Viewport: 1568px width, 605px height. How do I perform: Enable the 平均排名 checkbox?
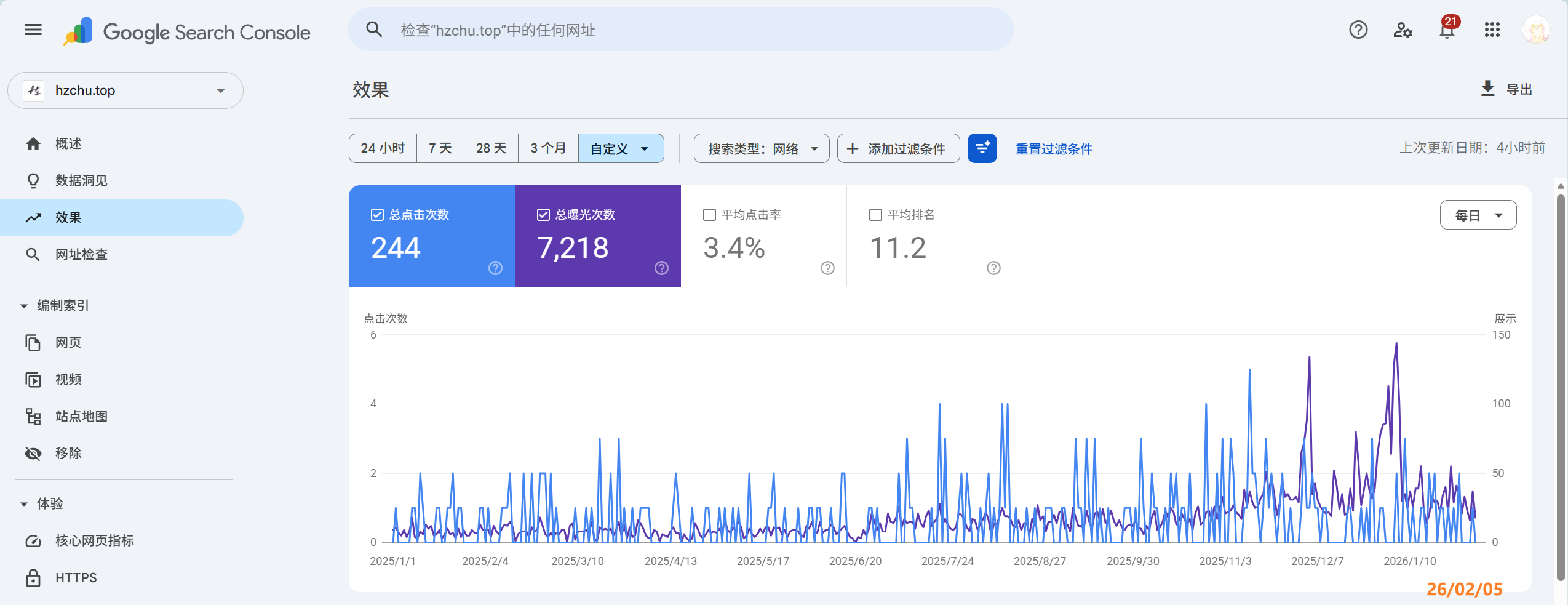click(875, 214)
